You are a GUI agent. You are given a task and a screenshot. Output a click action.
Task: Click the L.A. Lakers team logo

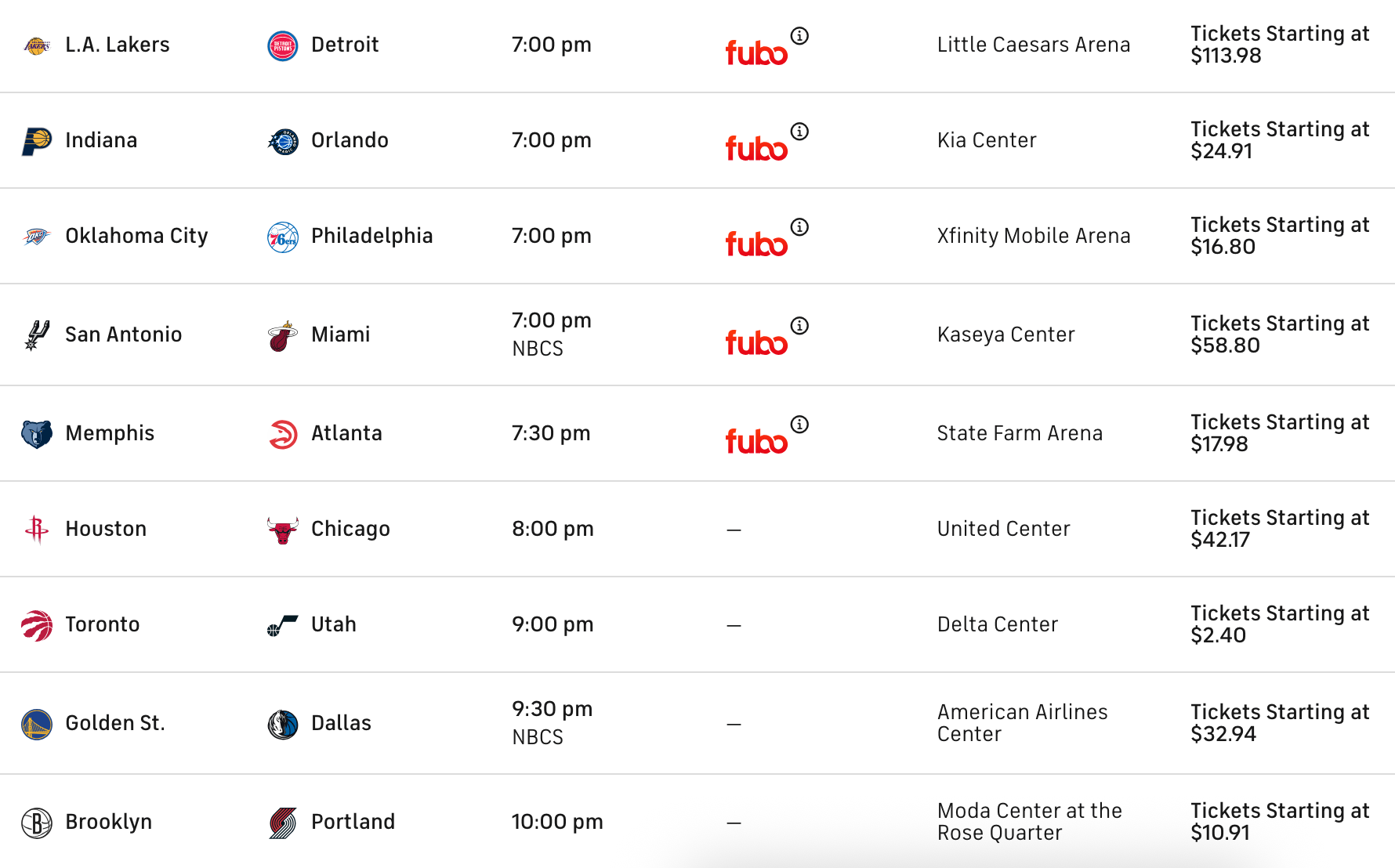pyautogui.click(x=37, y=45)
